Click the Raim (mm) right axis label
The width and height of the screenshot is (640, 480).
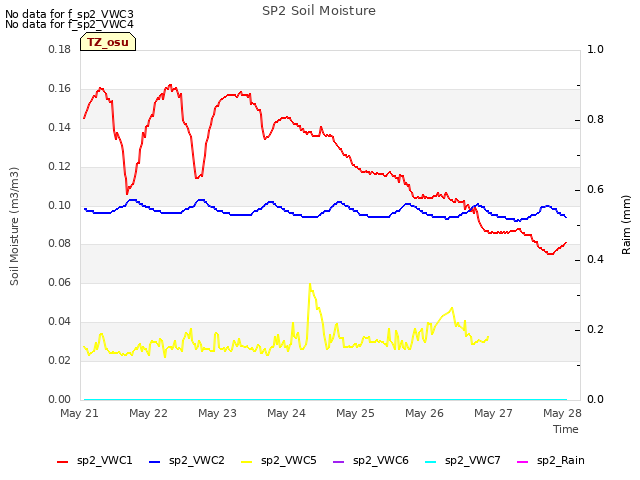point(626,225)
